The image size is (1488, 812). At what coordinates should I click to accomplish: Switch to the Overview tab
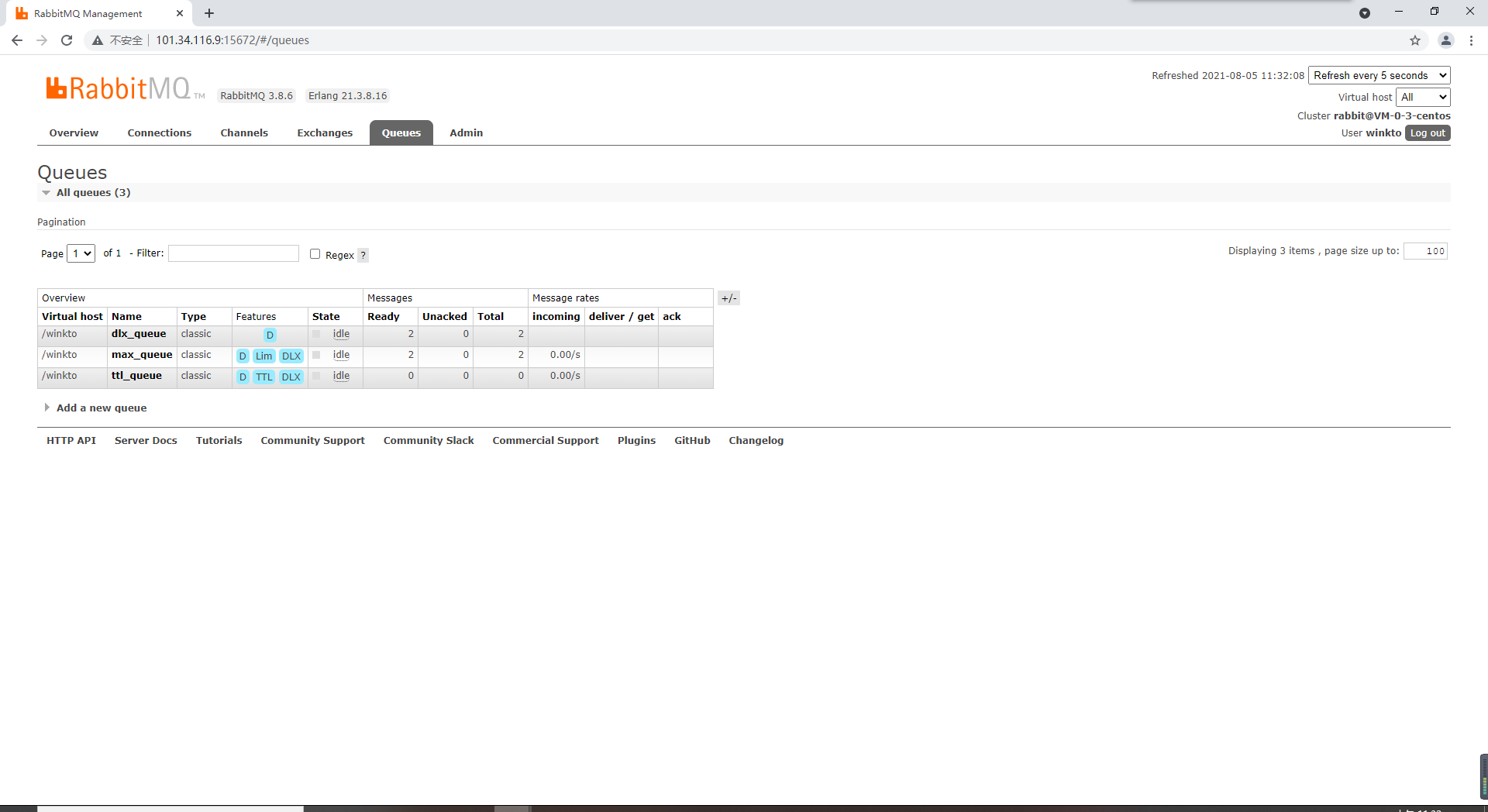click(x=74, y=132)
